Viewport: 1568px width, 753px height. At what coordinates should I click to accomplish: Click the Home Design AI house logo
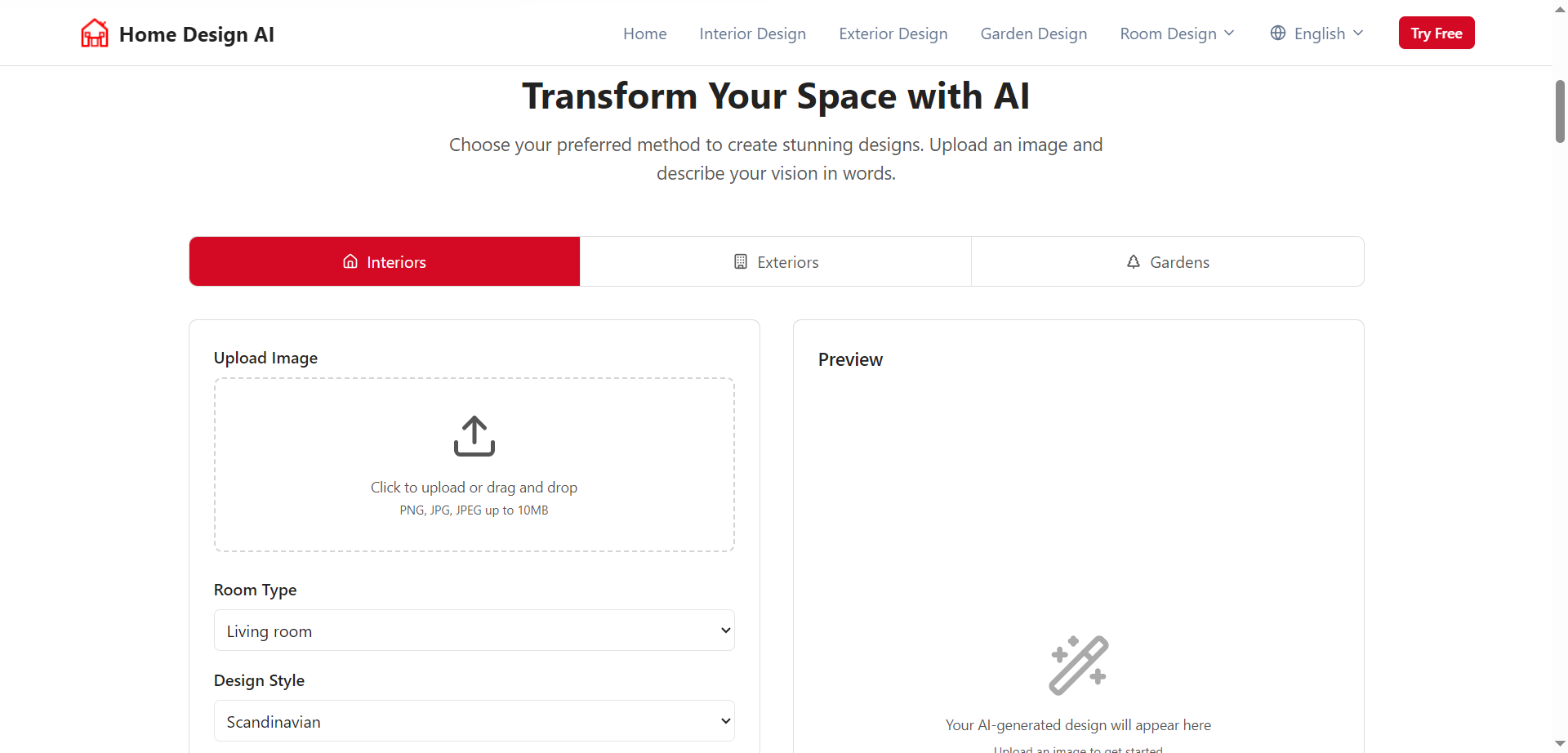click(x=95, y=33)
